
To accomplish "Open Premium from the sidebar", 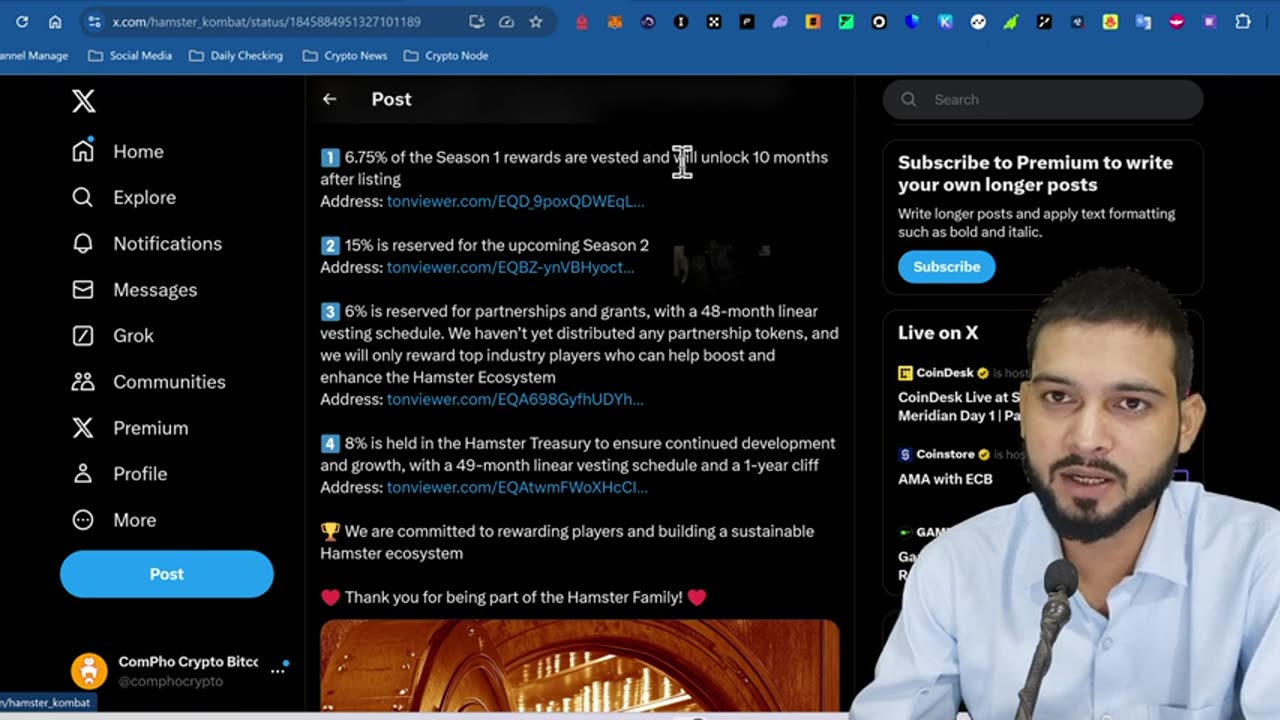I will click(129, 427).
